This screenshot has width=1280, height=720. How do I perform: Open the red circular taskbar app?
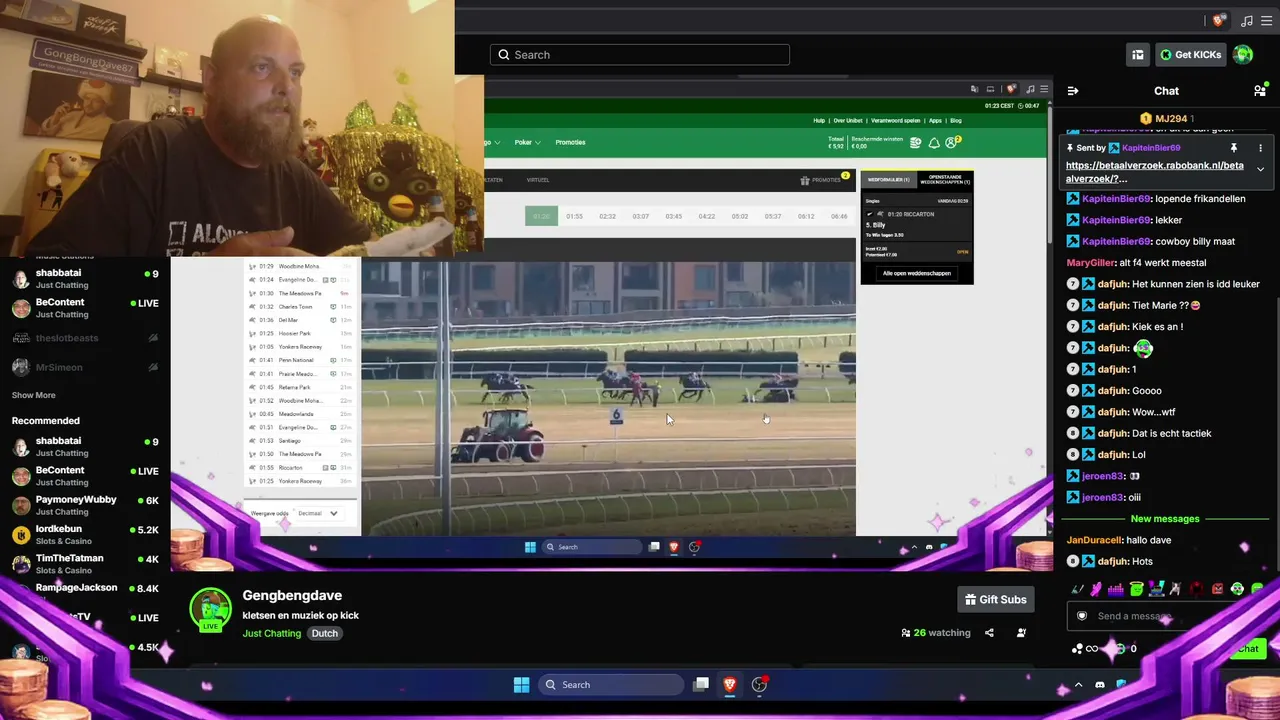pos(760,685)
